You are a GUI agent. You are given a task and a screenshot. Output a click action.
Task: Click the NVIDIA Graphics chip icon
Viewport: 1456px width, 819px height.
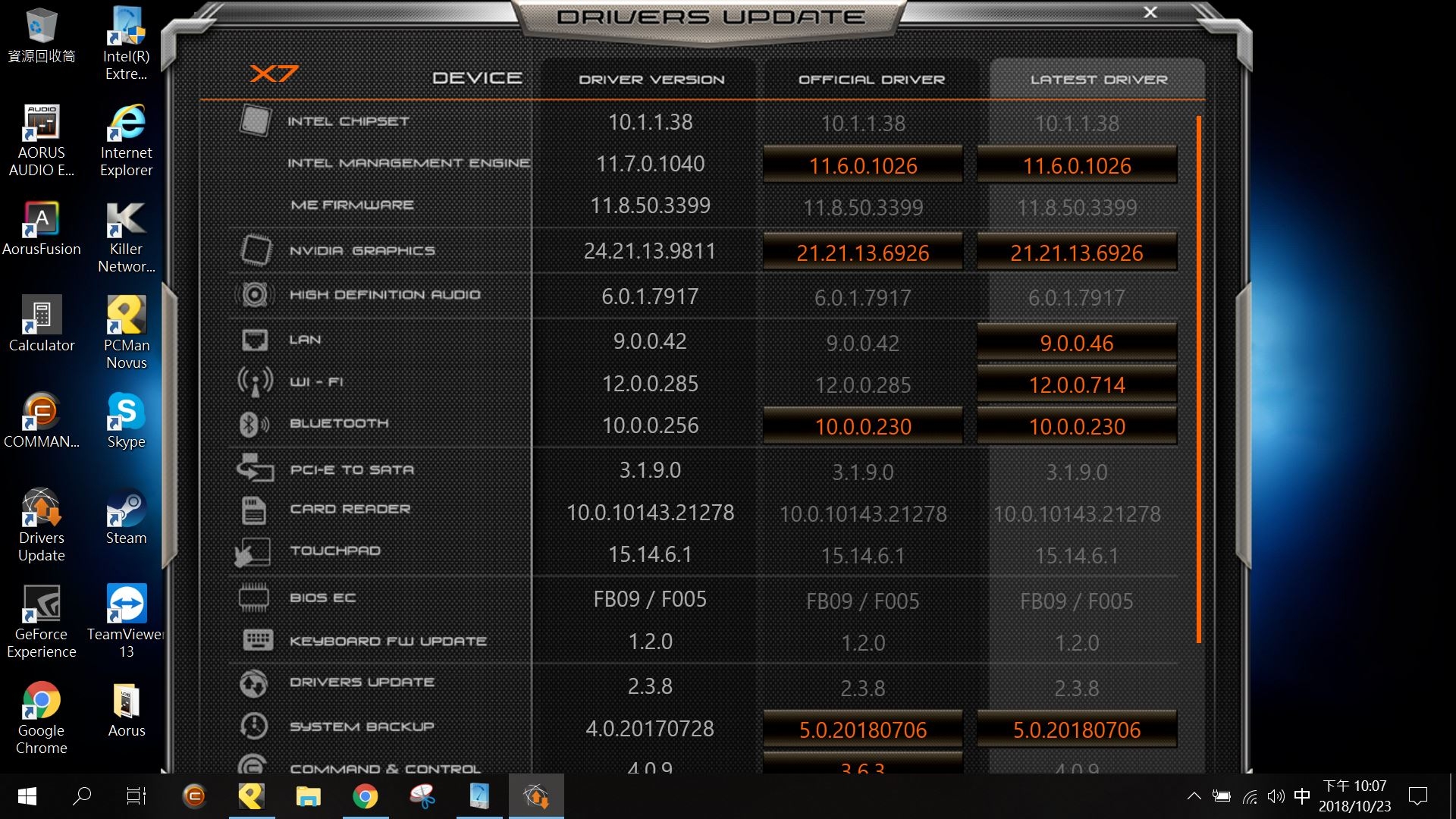tap(256, 250)
